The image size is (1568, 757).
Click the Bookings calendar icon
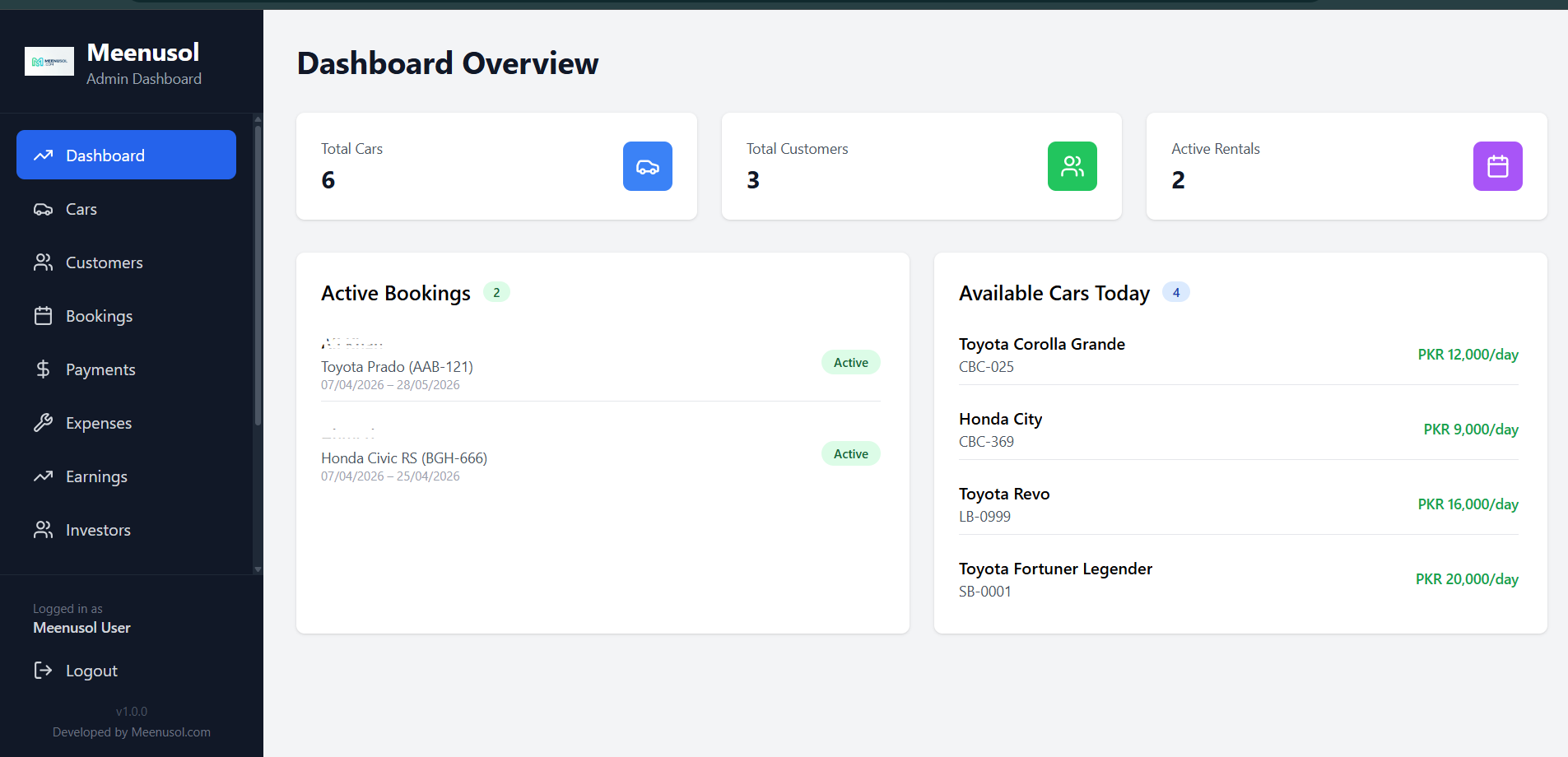[44, 315]
